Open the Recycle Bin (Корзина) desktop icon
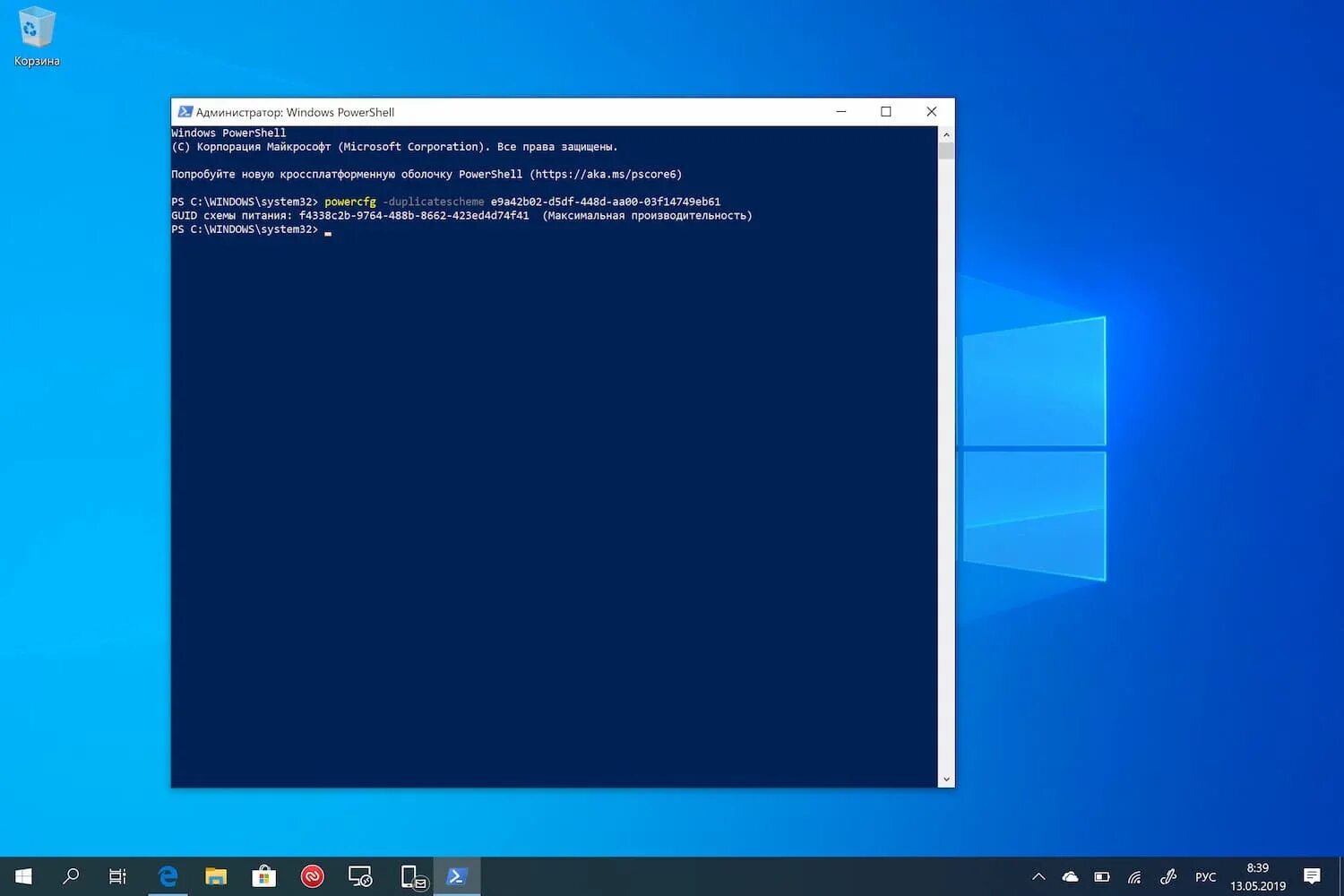 coord(37,36)
